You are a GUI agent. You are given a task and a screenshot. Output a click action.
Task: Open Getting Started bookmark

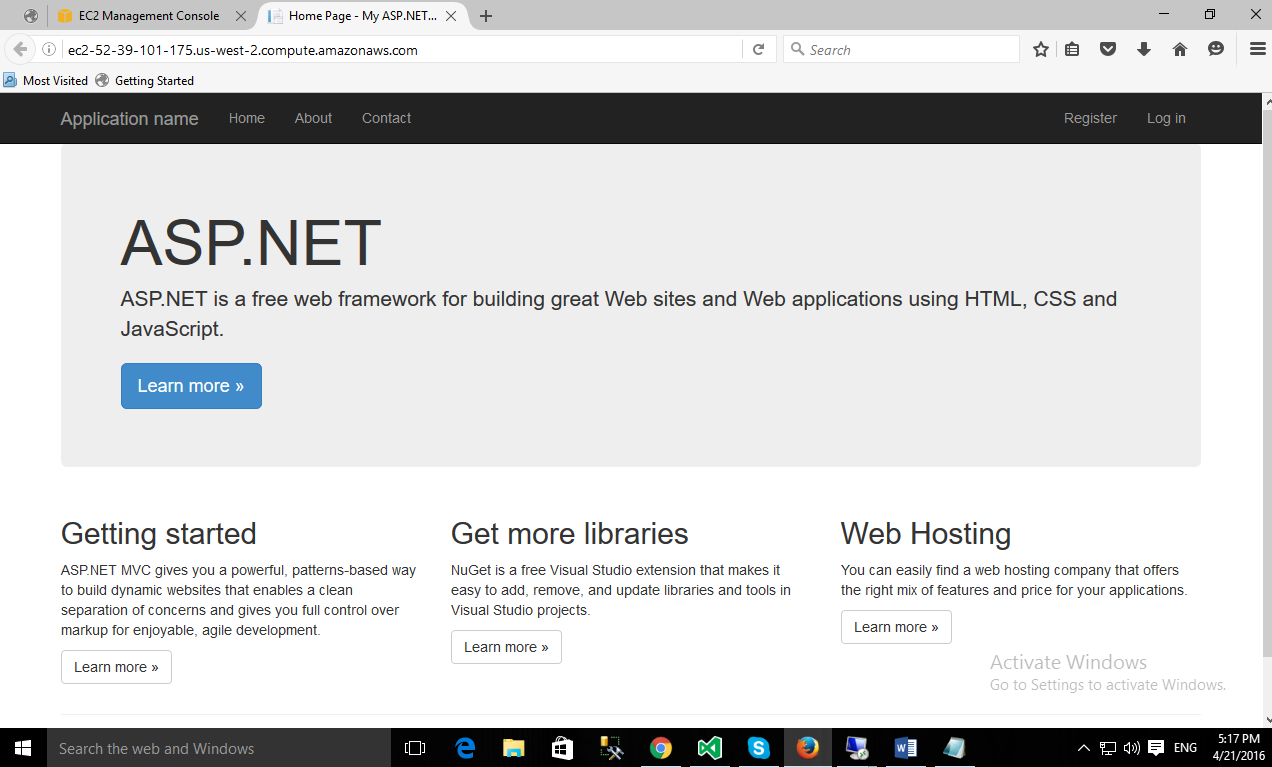pyautogui.click(x=145, y=80)
